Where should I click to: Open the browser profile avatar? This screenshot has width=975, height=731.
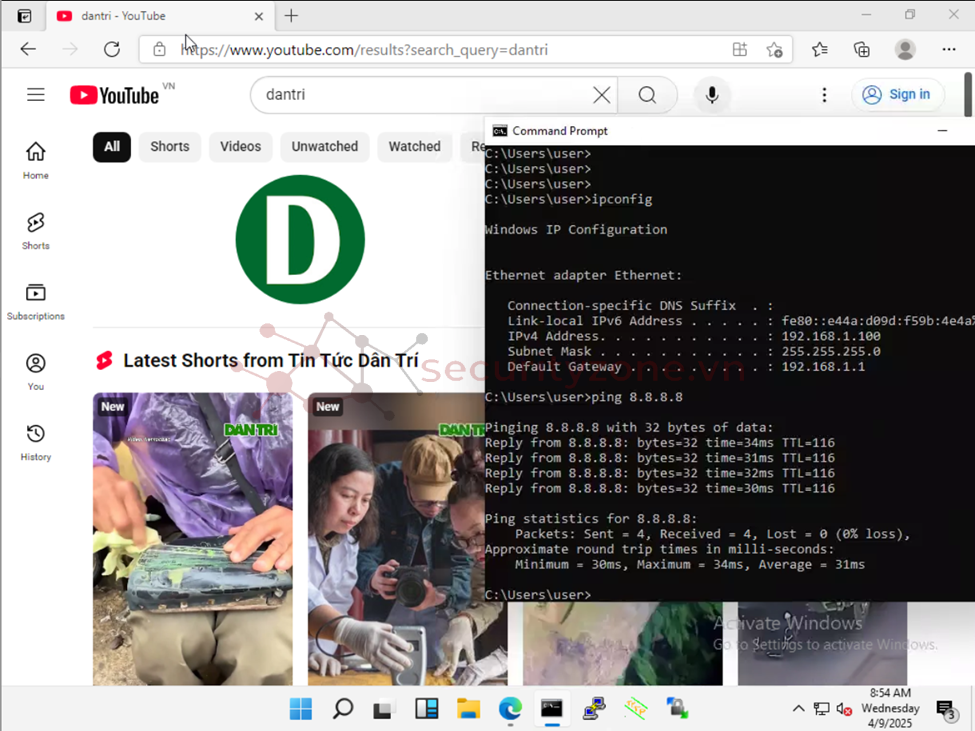coord(905,49)
